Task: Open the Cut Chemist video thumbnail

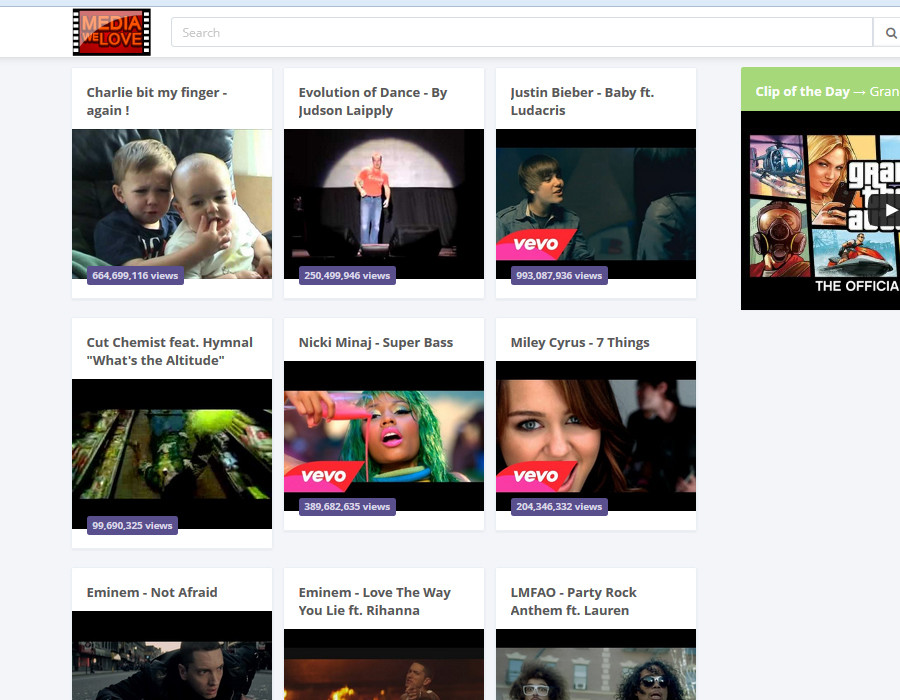Action: point(172,453)
